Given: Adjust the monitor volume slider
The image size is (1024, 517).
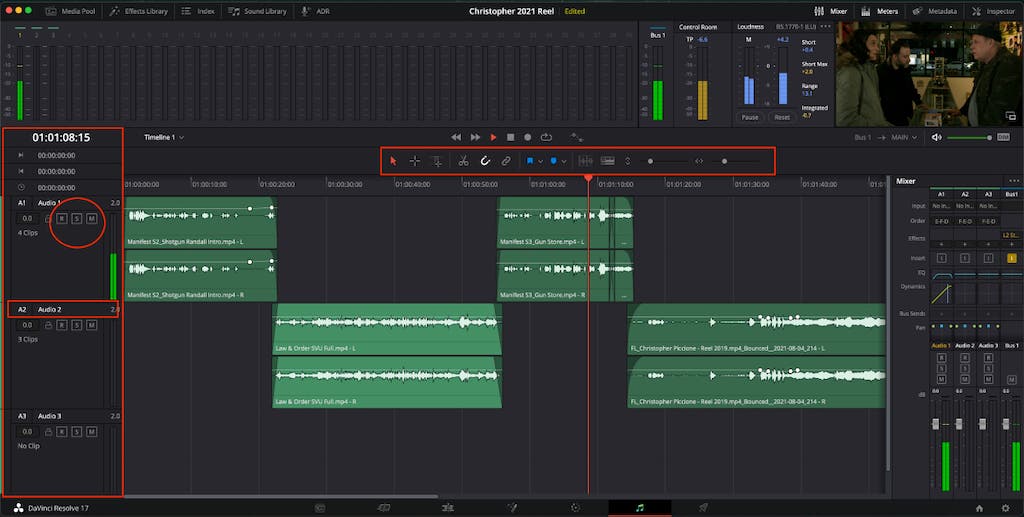Looking at the screenshot, I should (x=970, y=137).
